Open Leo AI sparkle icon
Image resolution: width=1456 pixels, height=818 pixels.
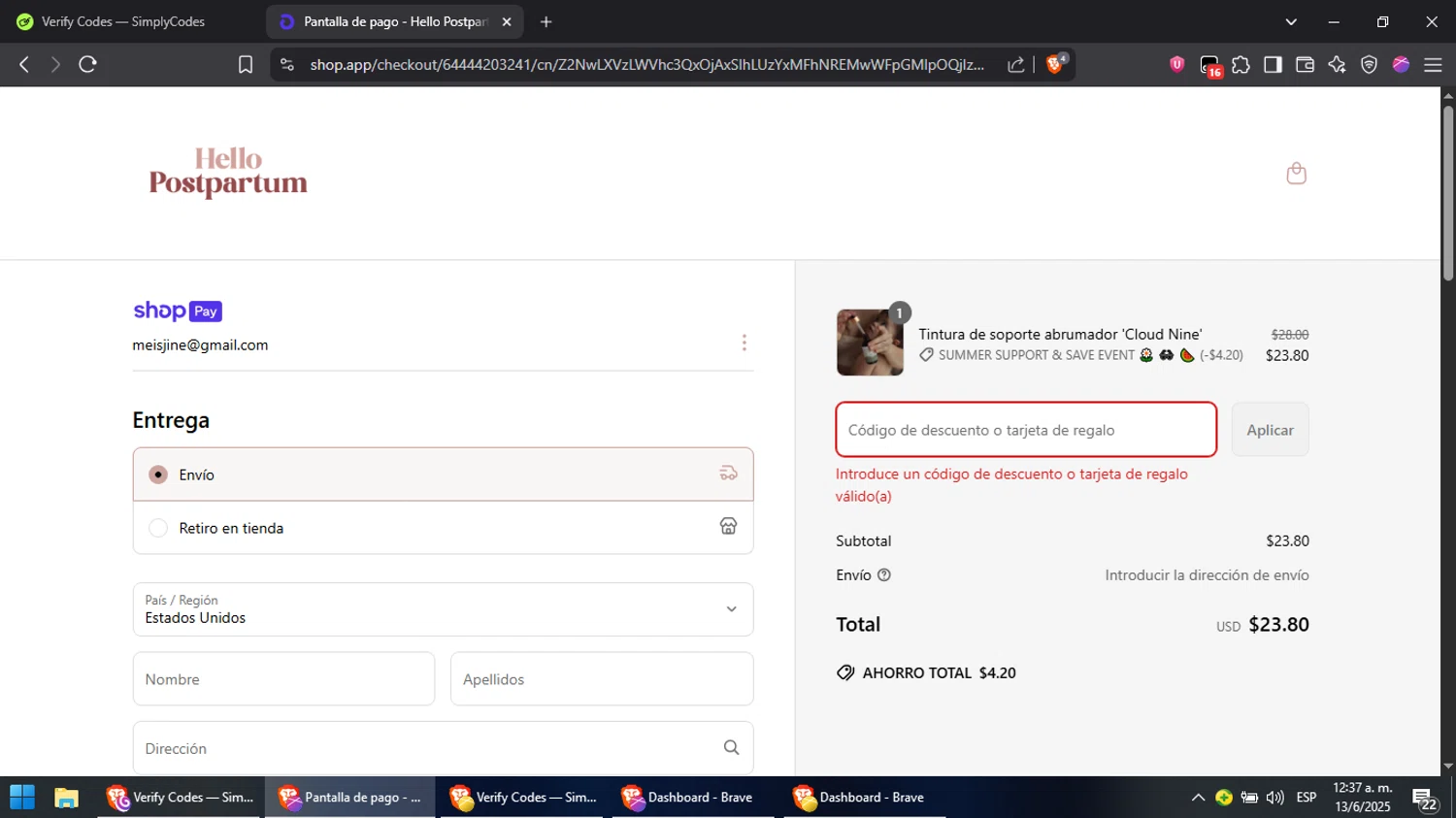[1338, 65]
